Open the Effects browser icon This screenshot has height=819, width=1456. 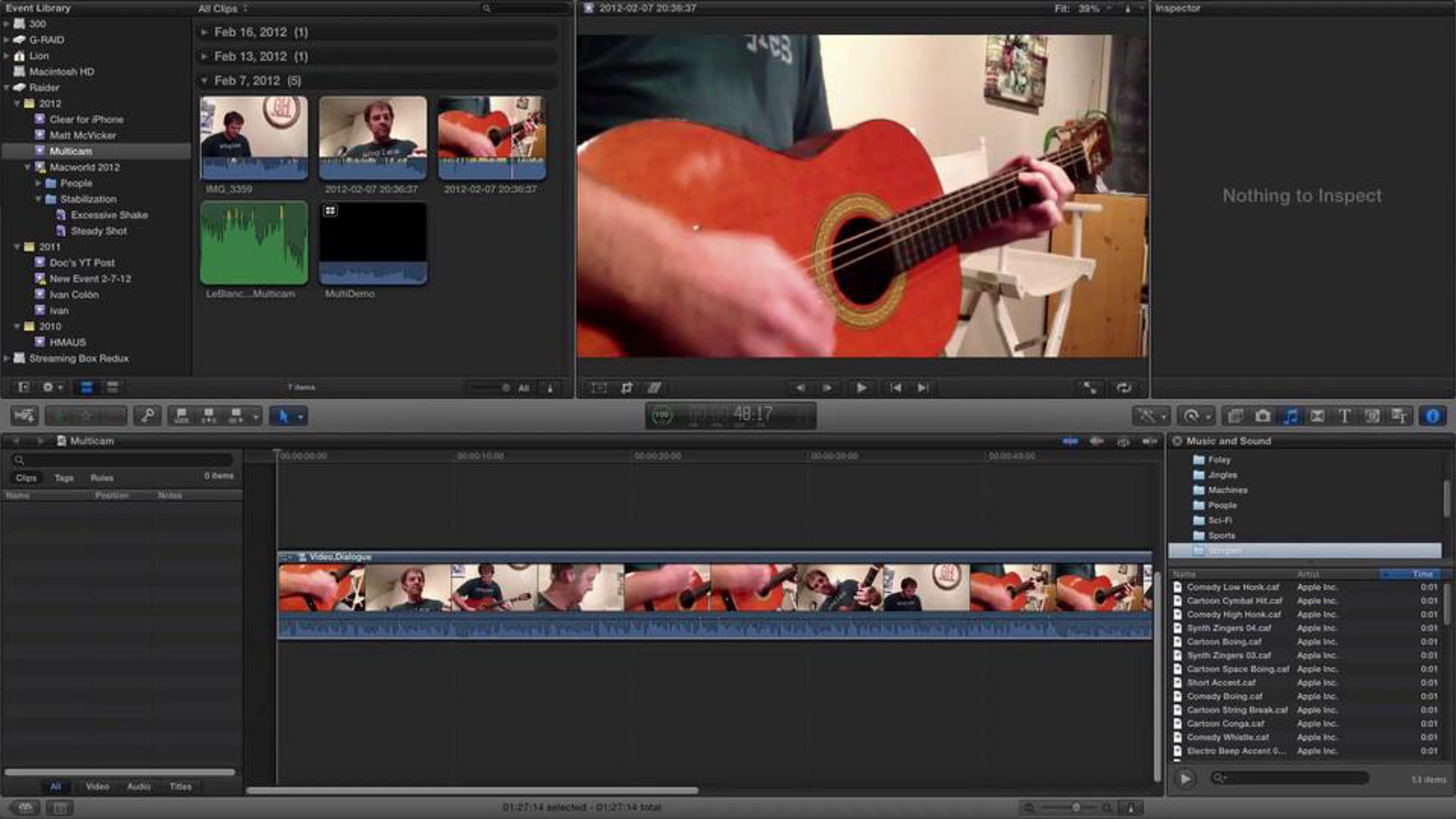1235,416
